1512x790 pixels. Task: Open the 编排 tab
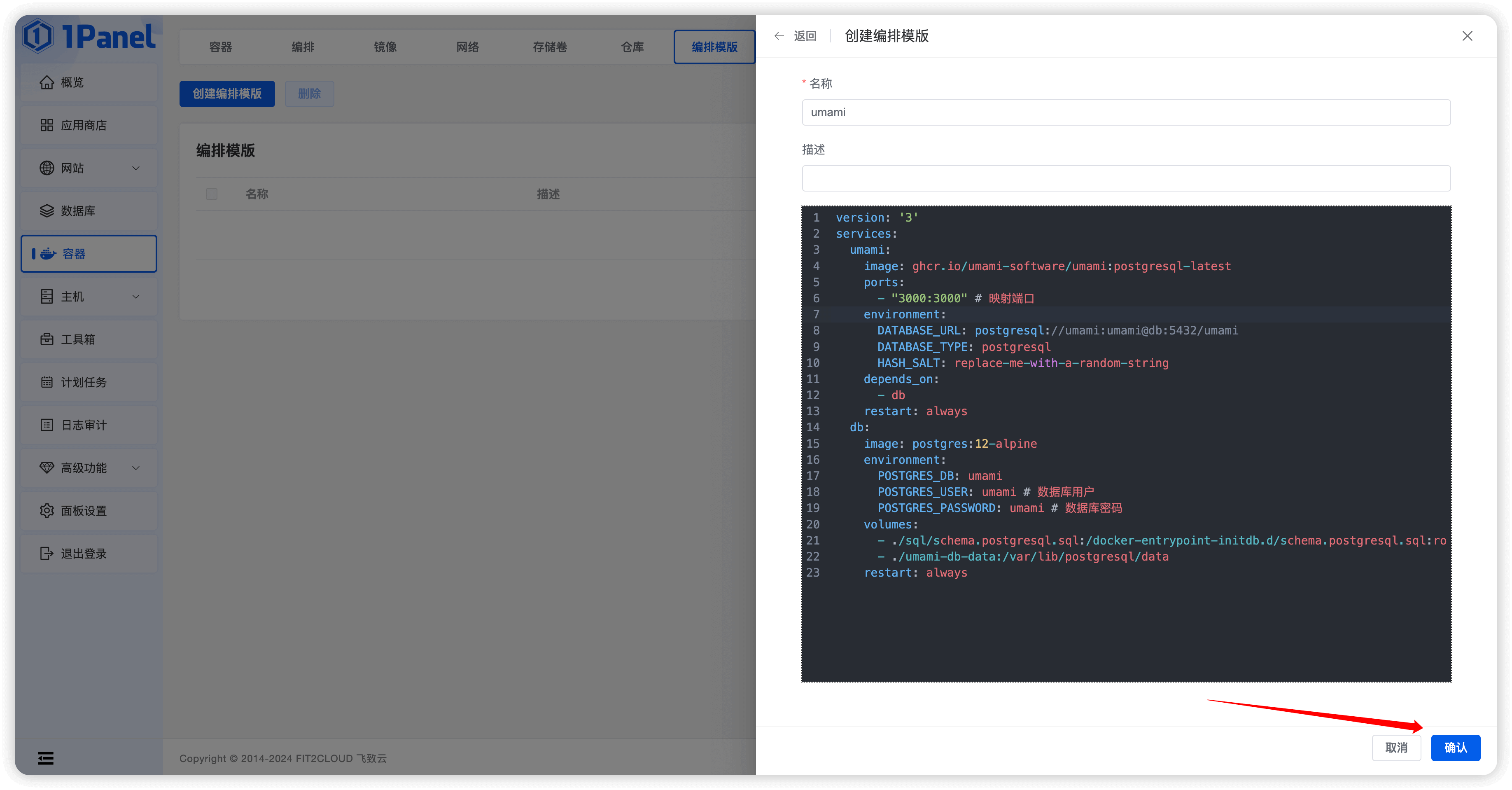click(303, 47)
